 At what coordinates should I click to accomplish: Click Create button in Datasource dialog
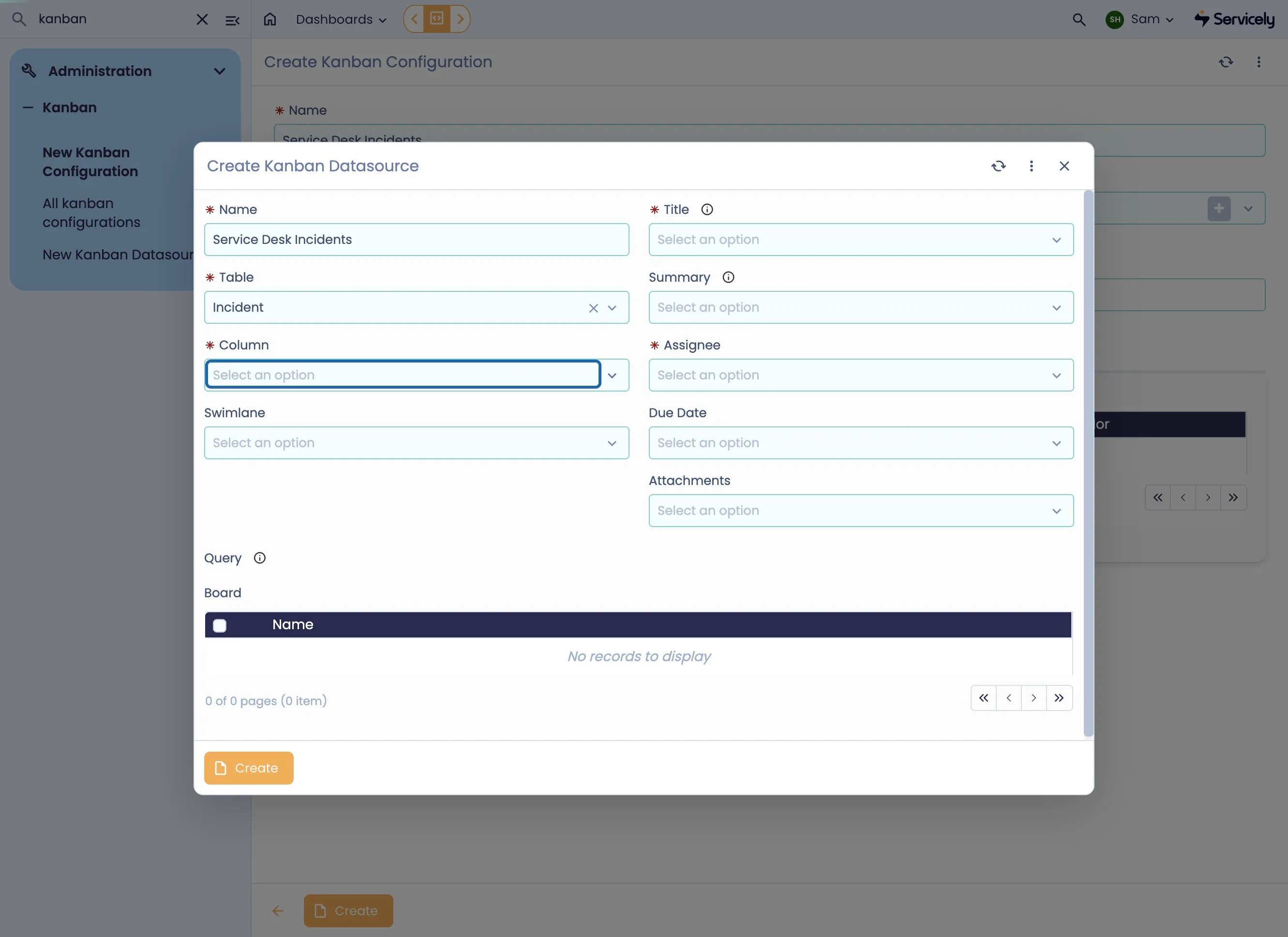[249, 768]
